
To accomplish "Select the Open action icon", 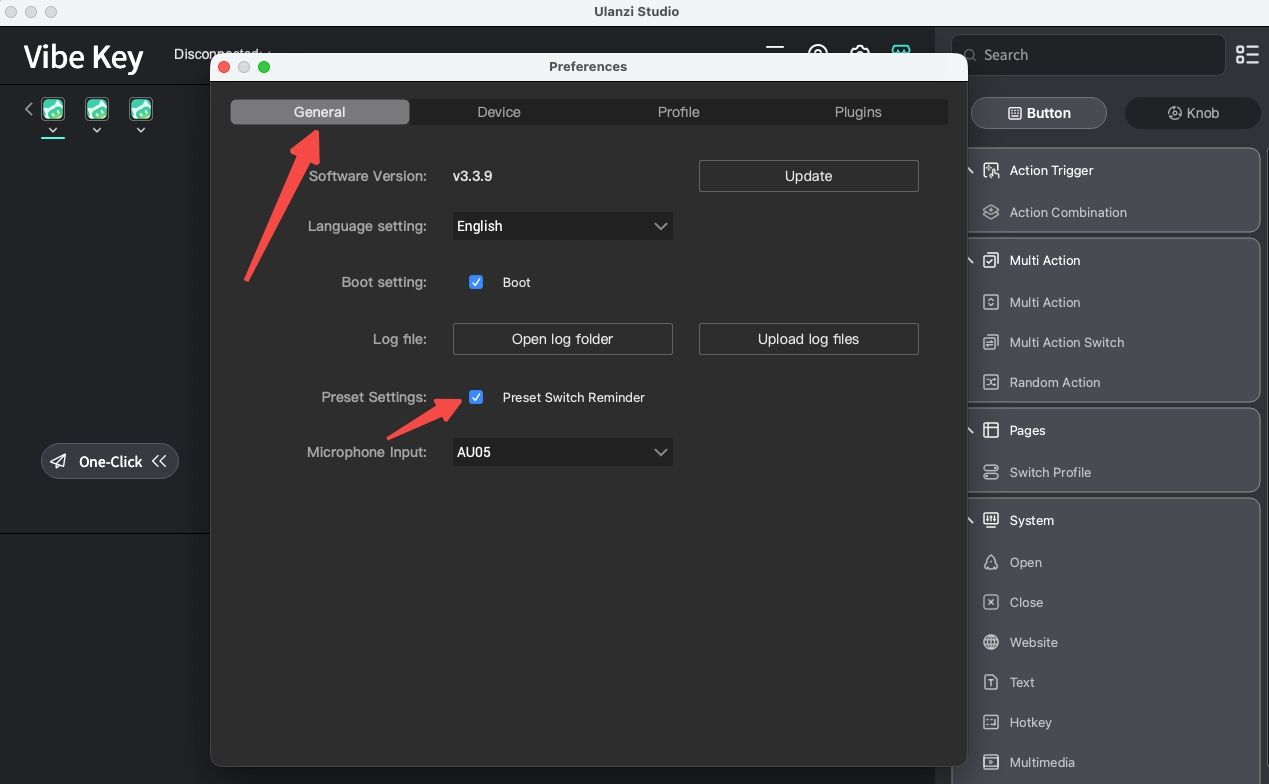I will tap(991, 562).
